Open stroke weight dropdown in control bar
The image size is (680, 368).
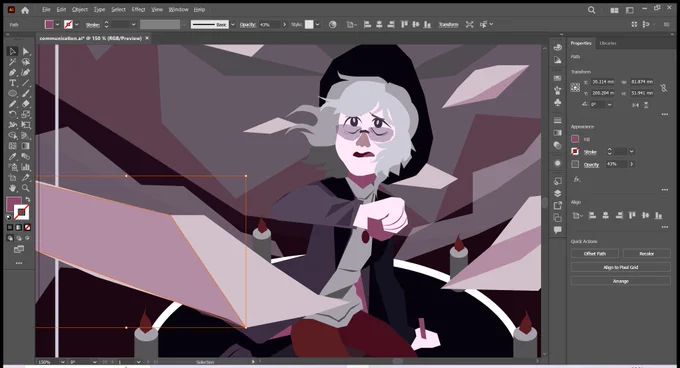pos(134,25)
